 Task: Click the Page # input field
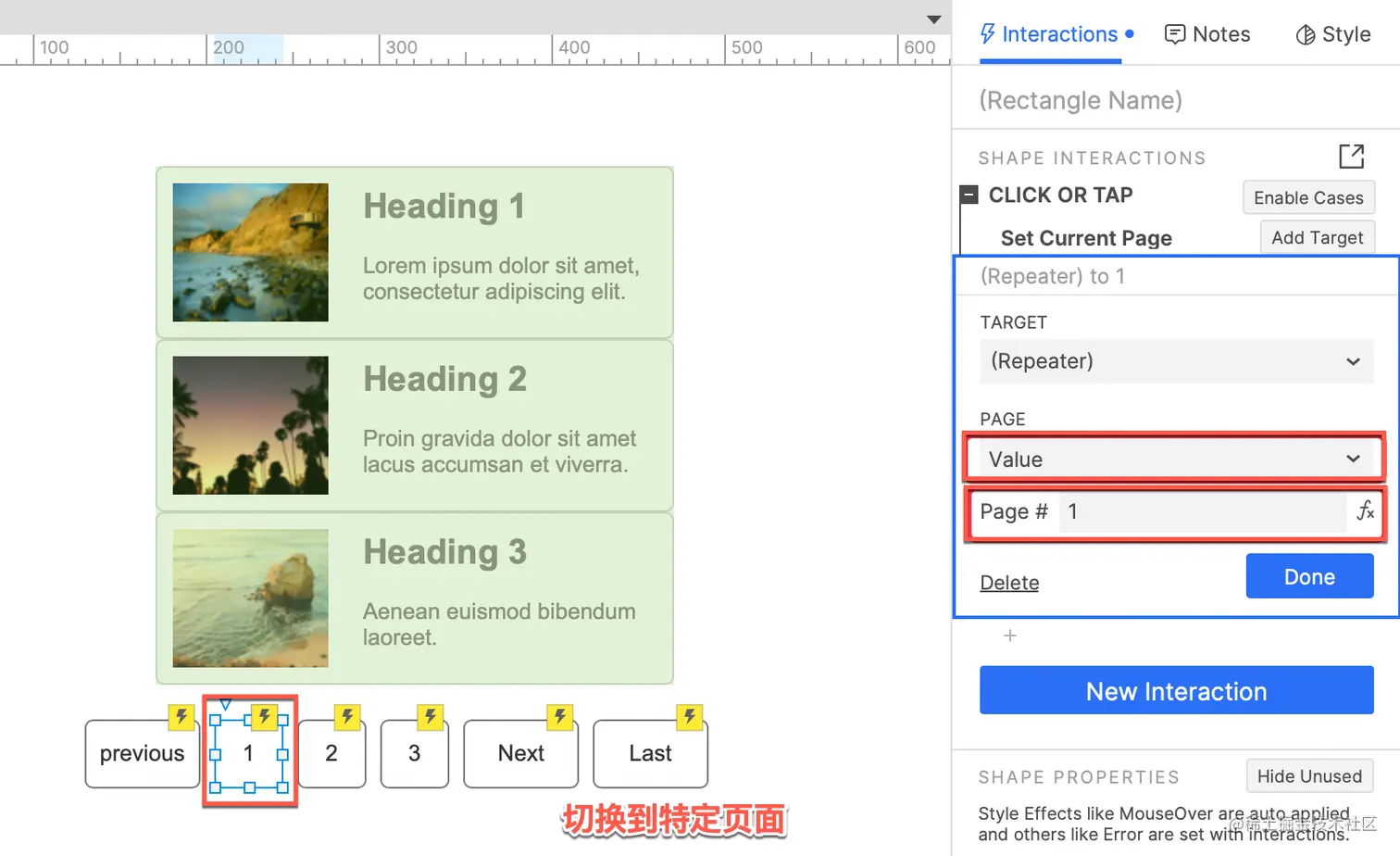(1201, 511)
